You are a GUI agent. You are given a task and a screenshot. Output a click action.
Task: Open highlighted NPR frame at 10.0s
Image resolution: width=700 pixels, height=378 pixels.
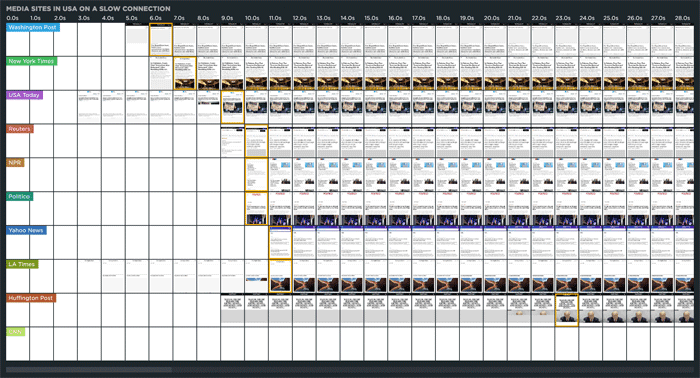[256, 175]
